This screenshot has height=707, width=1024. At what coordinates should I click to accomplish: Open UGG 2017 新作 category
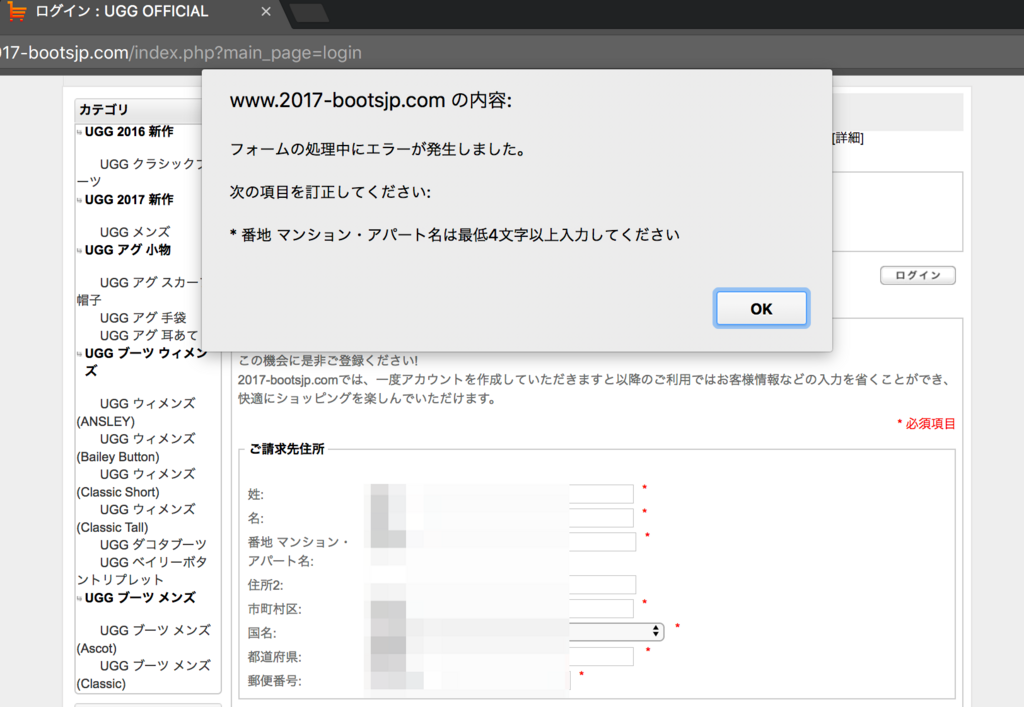[x=129, y=199]
